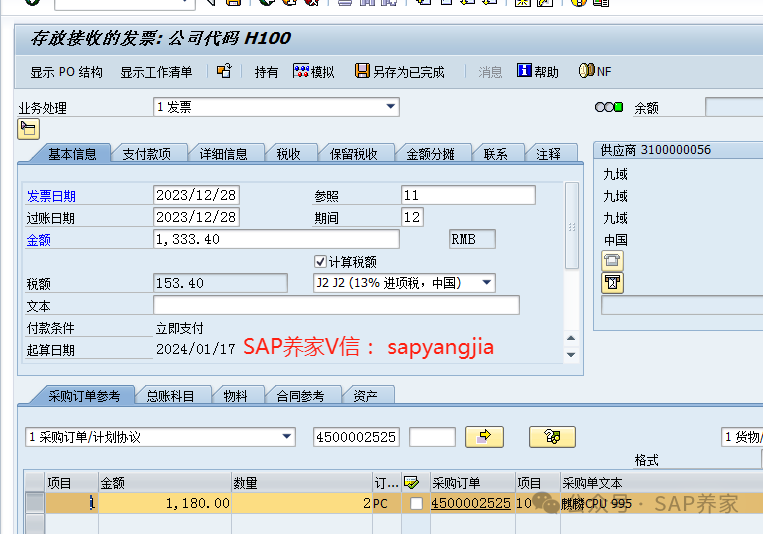Screen dimensions: 763x534
Task: Click the 金额 field 1,333.40
Action: pos(276,239)
